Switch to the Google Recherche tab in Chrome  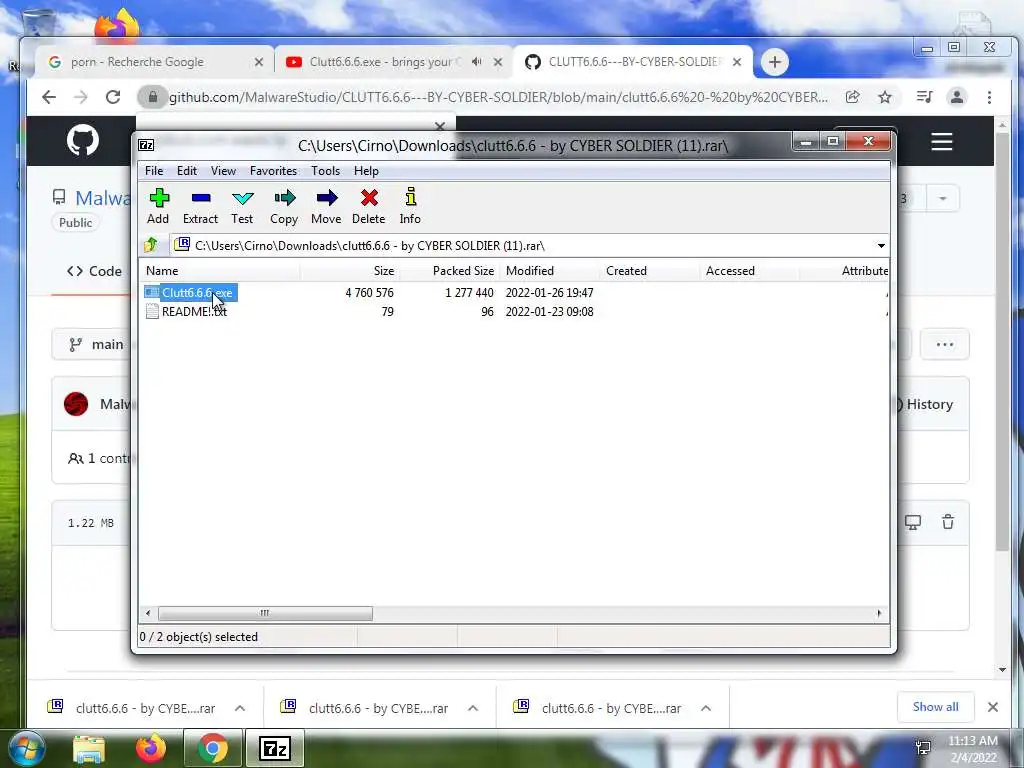pyautogui.click(x=155, y=62)
